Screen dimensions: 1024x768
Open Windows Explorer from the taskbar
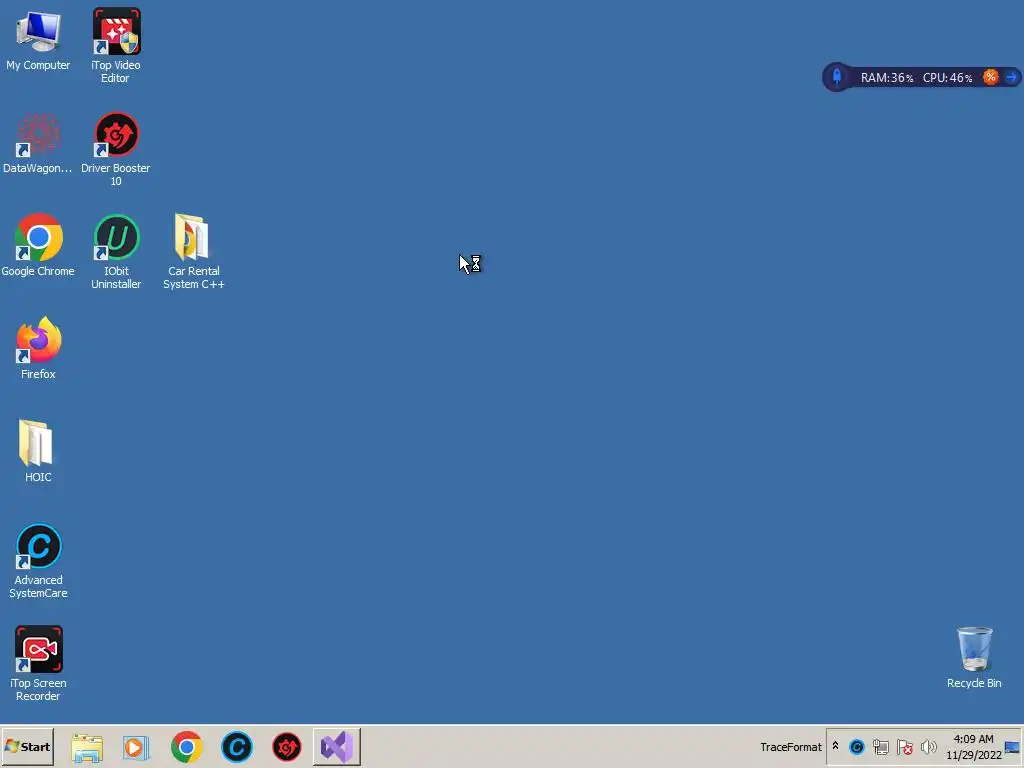(87, 747)
